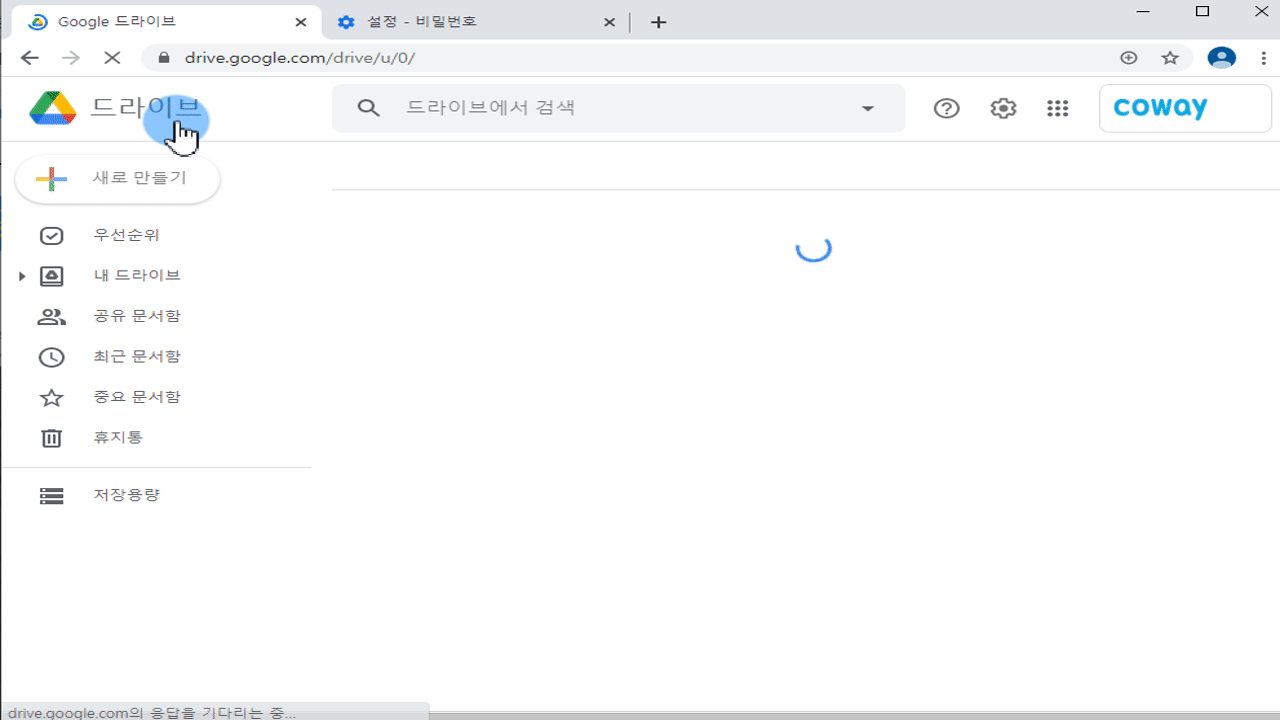
Task: Bookmark this page with star icon
Action: pyautogui.click(x=1170, y=58)
